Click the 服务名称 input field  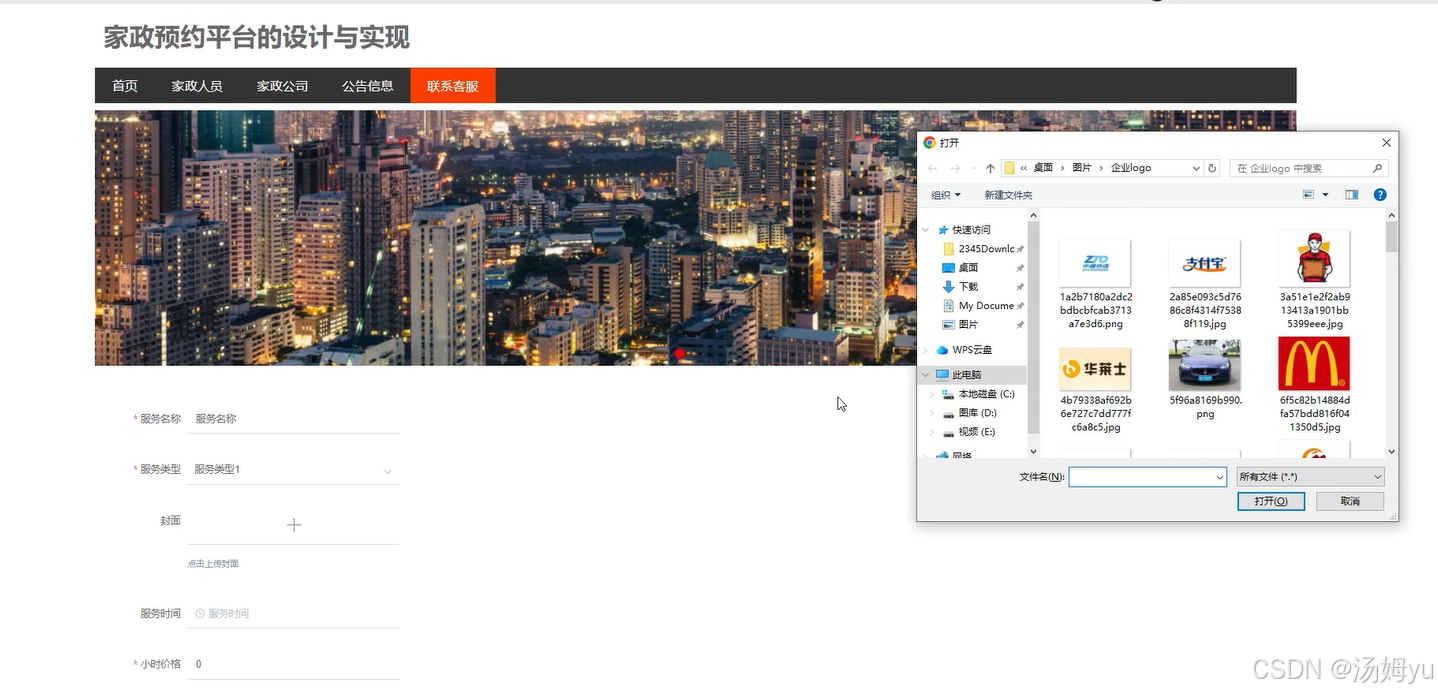293,419
